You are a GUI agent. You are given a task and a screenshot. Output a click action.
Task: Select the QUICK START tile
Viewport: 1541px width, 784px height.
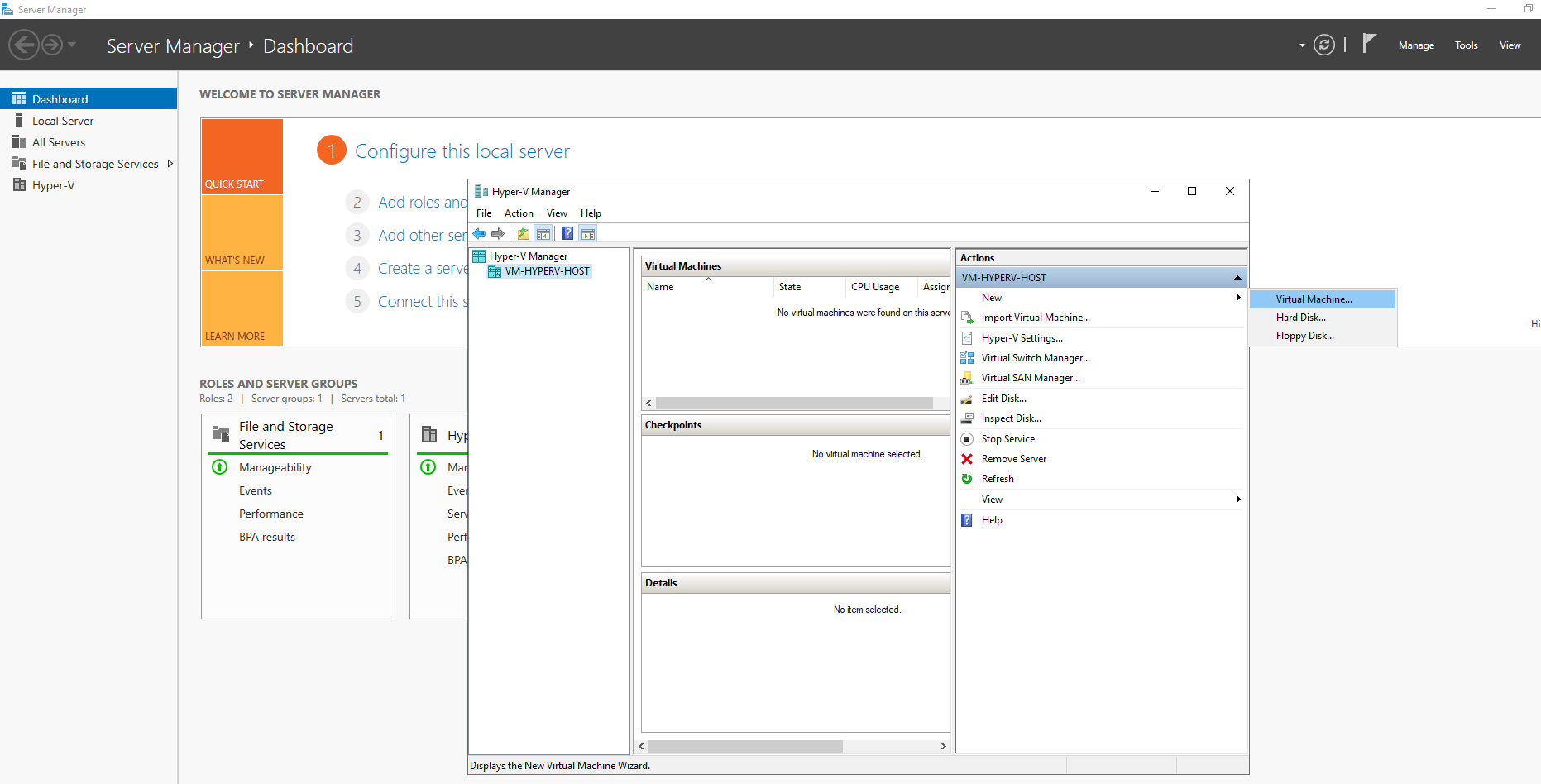click(x=242, y=156)
